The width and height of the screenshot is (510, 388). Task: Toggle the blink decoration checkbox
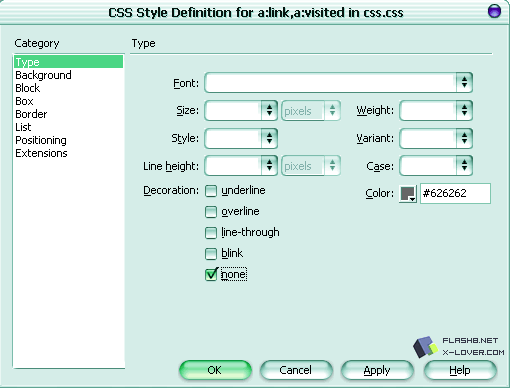pyautogui.click(x=211, y=254)
